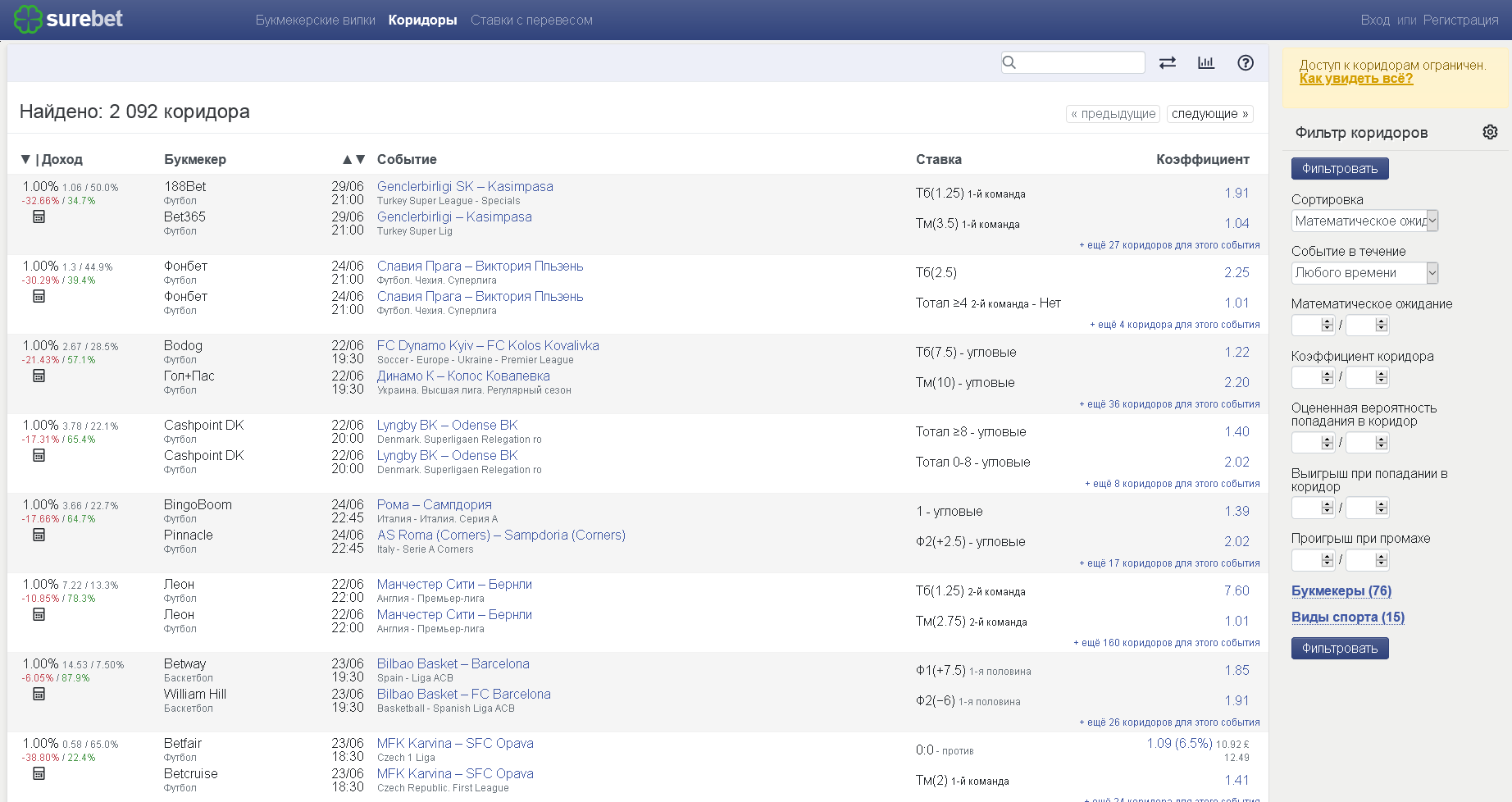
Task: Open the bar chart statistics icon
Action: point(1206,63)
